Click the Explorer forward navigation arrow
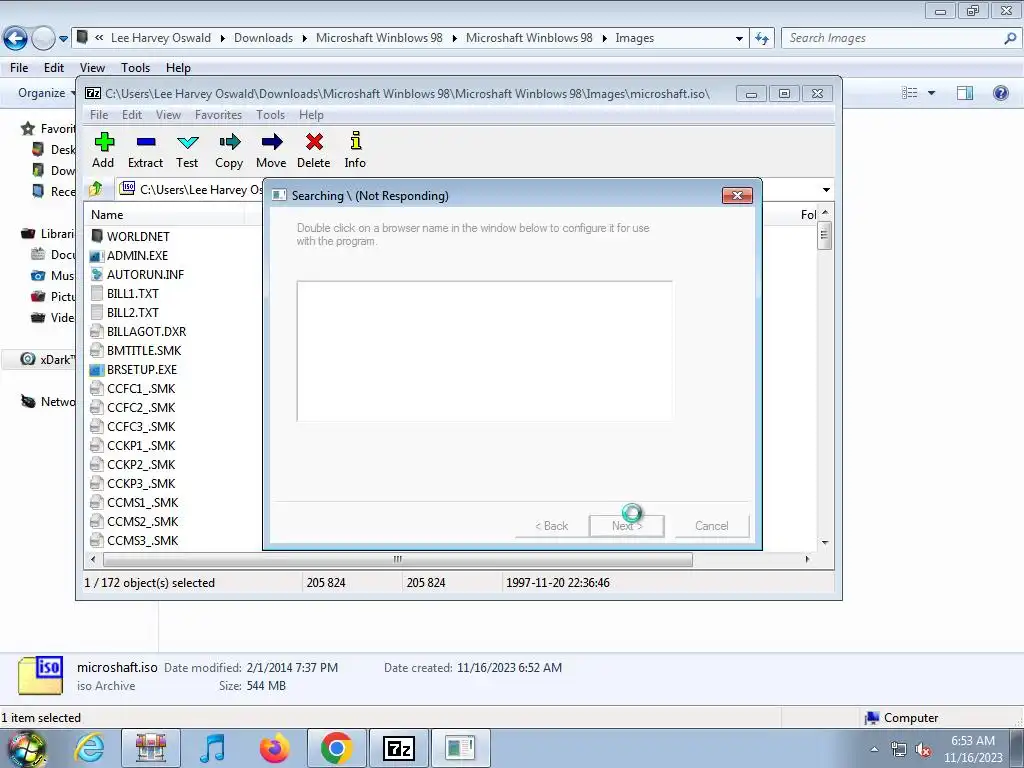 pyautogui.click(x=43, y=39)
